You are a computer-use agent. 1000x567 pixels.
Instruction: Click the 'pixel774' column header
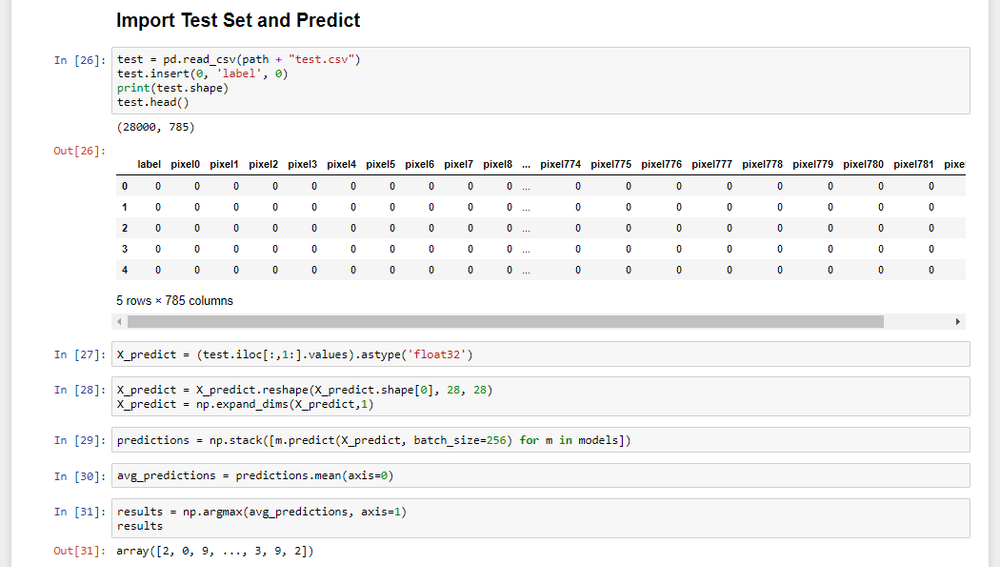560,164
